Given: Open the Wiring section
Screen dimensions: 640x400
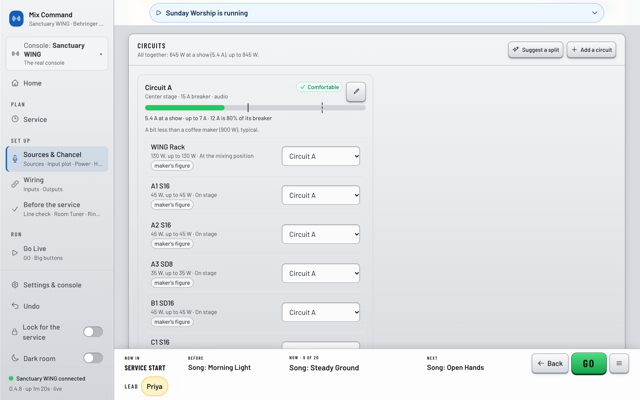Looking at the screenshot, I should (57, 184).
